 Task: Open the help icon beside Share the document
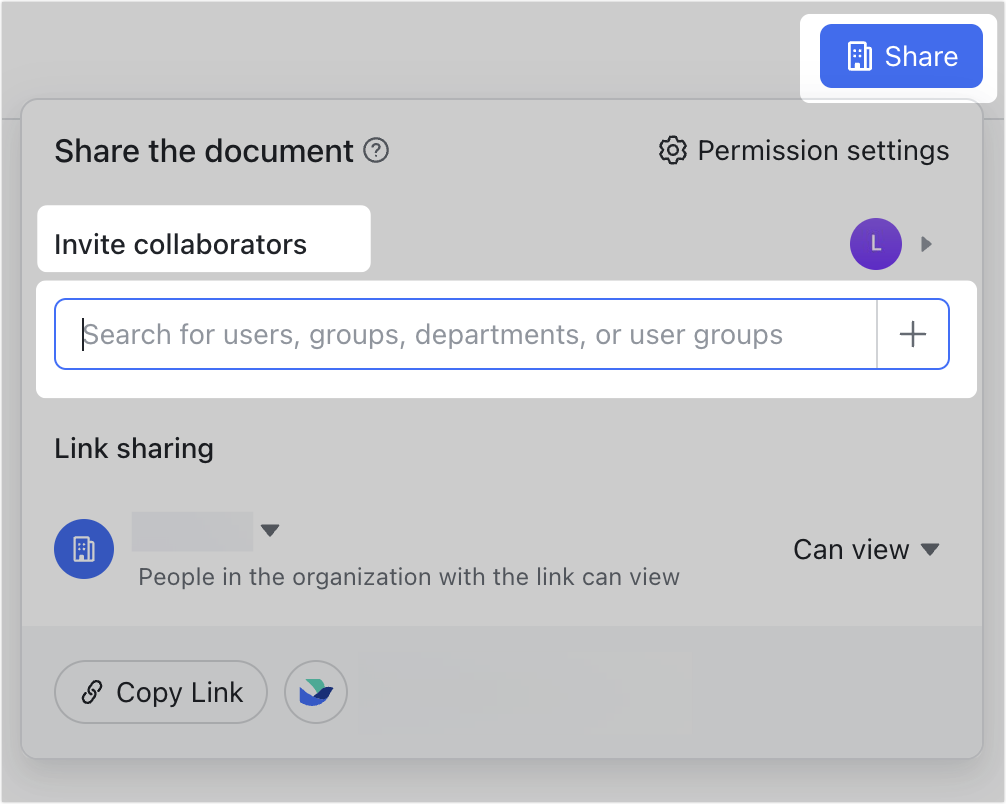point(376,151)
